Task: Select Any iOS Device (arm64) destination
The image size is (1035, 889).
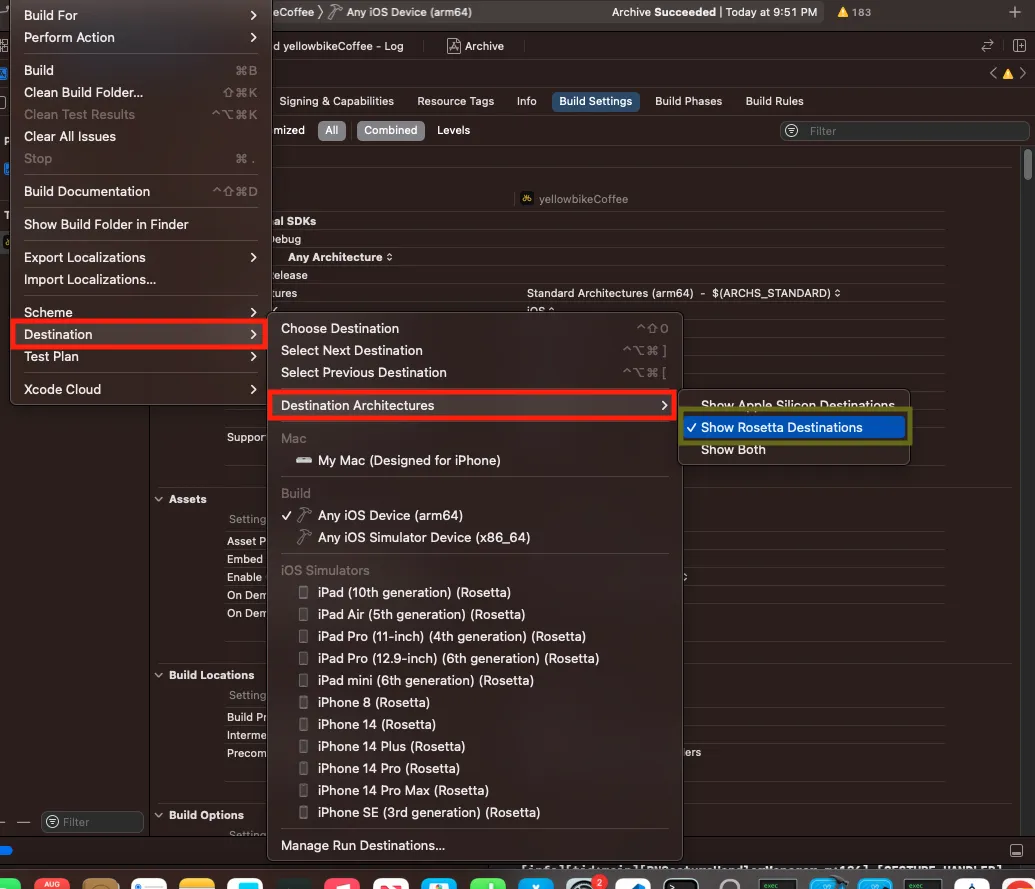Action: click(474, 515)
